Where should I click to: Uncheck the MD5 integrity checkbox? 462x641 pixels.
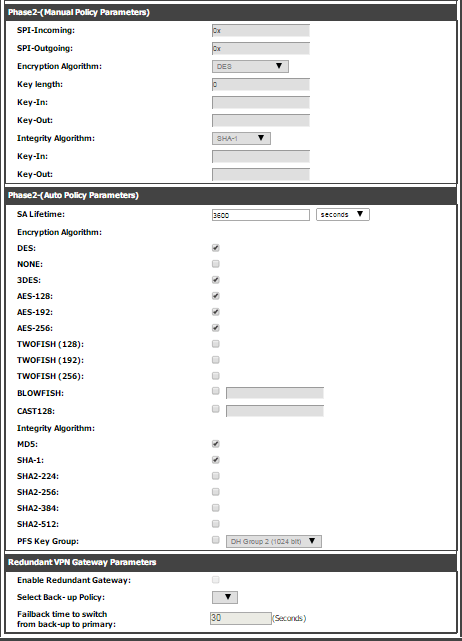click(x=215, y=444)
